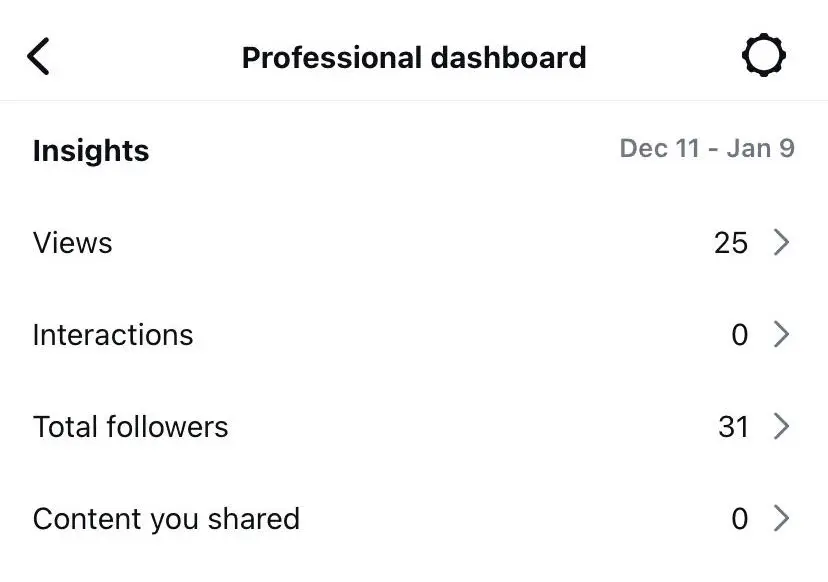Image resolution: width=828 pixels, height=582 pixels.
Task: Click the zero next to Content you shared
Action: (740, 518)
